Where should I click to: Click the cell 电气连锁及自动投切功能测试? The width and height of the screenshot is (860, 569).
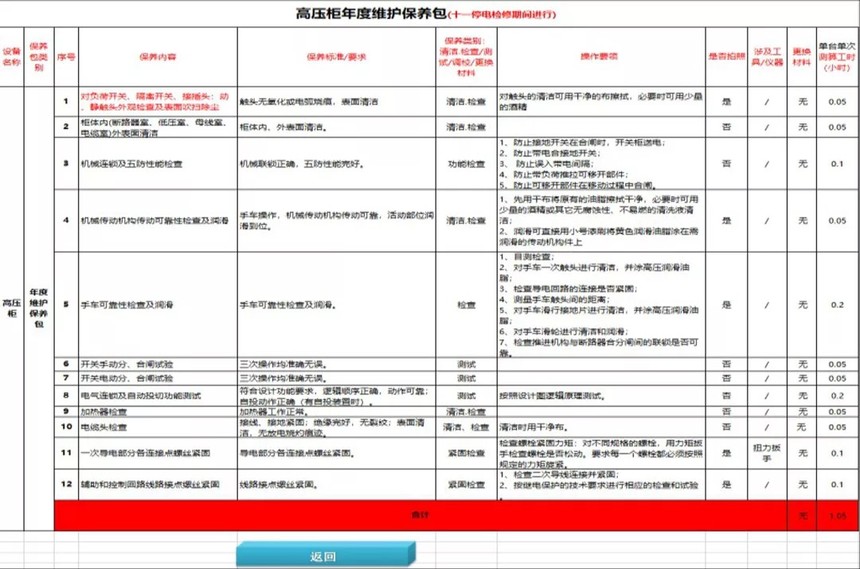[158, 396]
